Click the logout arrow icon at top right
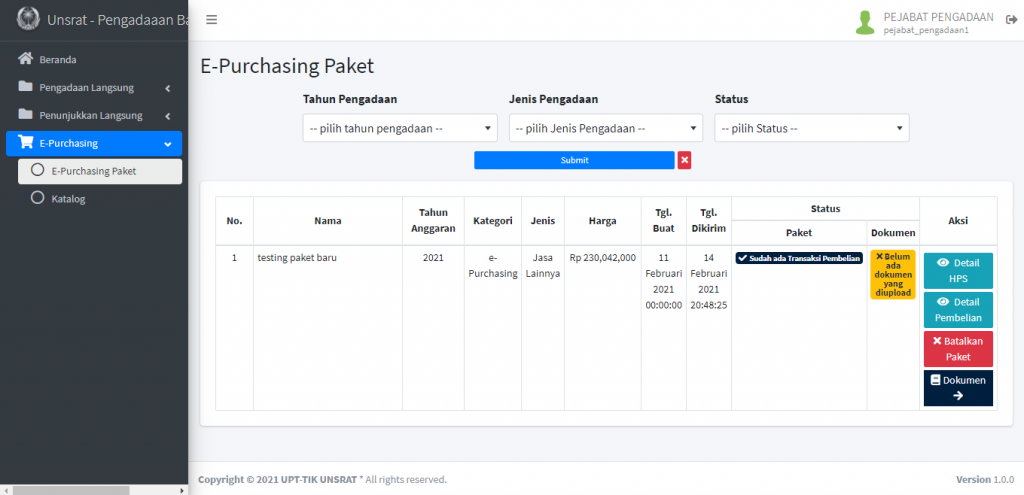Image resolution: width=1024 pixels, height=495 pixels. pyautogui.click(x=1011, y=21)
